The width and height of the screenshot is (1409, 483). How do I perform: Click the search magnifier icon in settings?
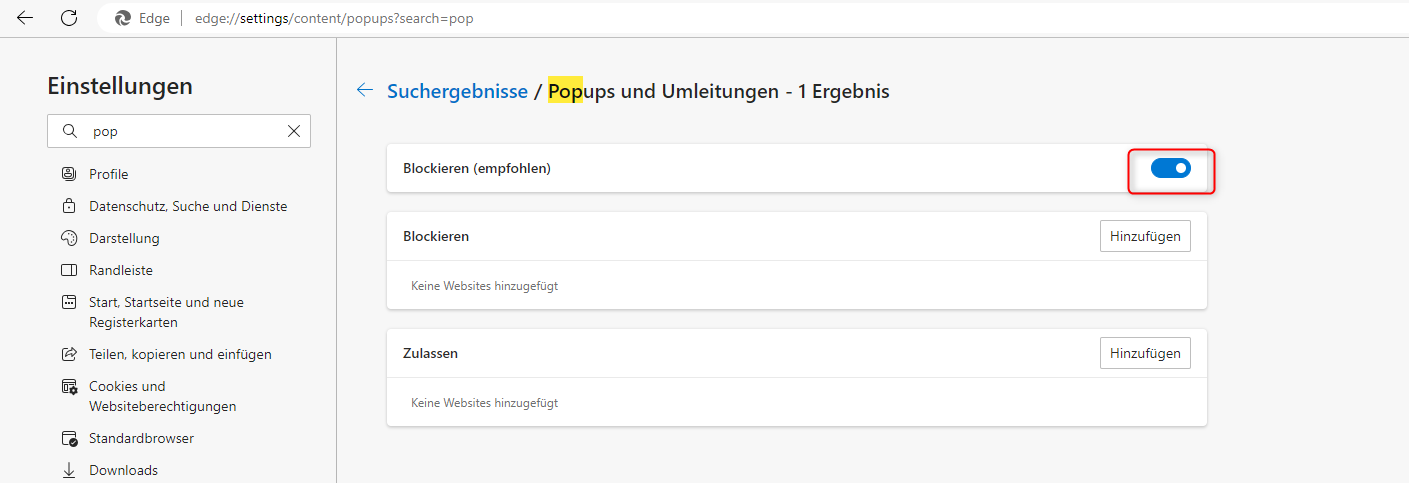click(69, 131)
